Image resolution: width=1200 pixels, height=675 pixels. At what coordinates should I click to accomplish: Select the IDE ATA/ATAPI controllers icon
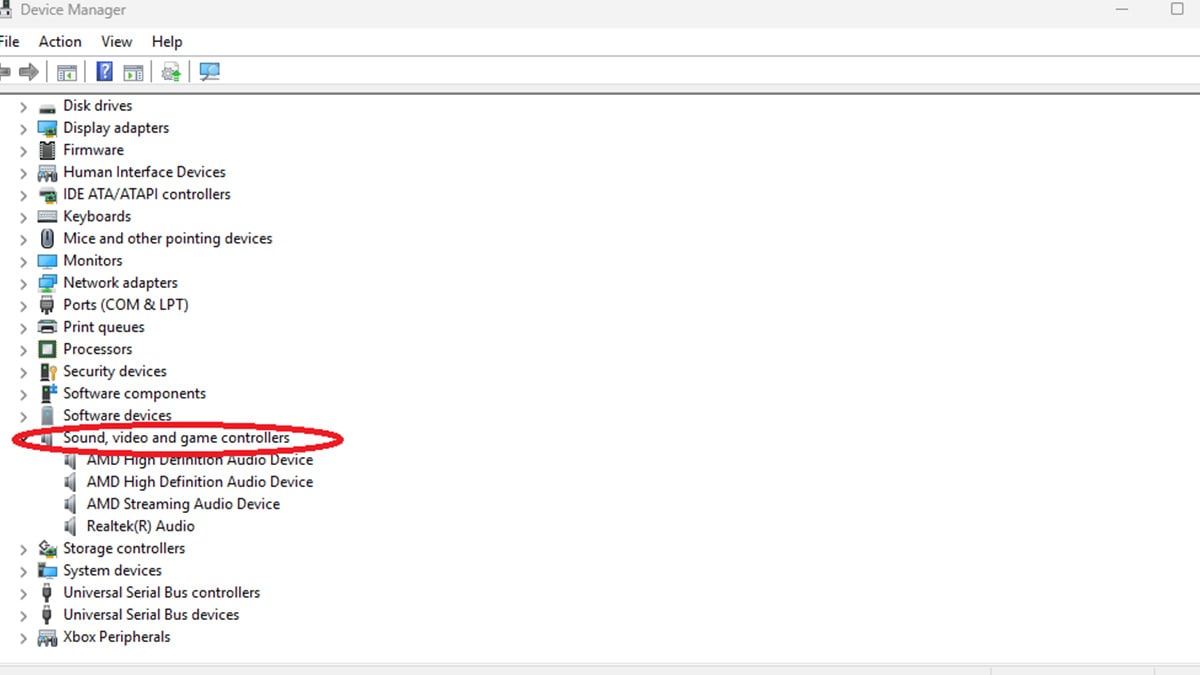[47, 194]
